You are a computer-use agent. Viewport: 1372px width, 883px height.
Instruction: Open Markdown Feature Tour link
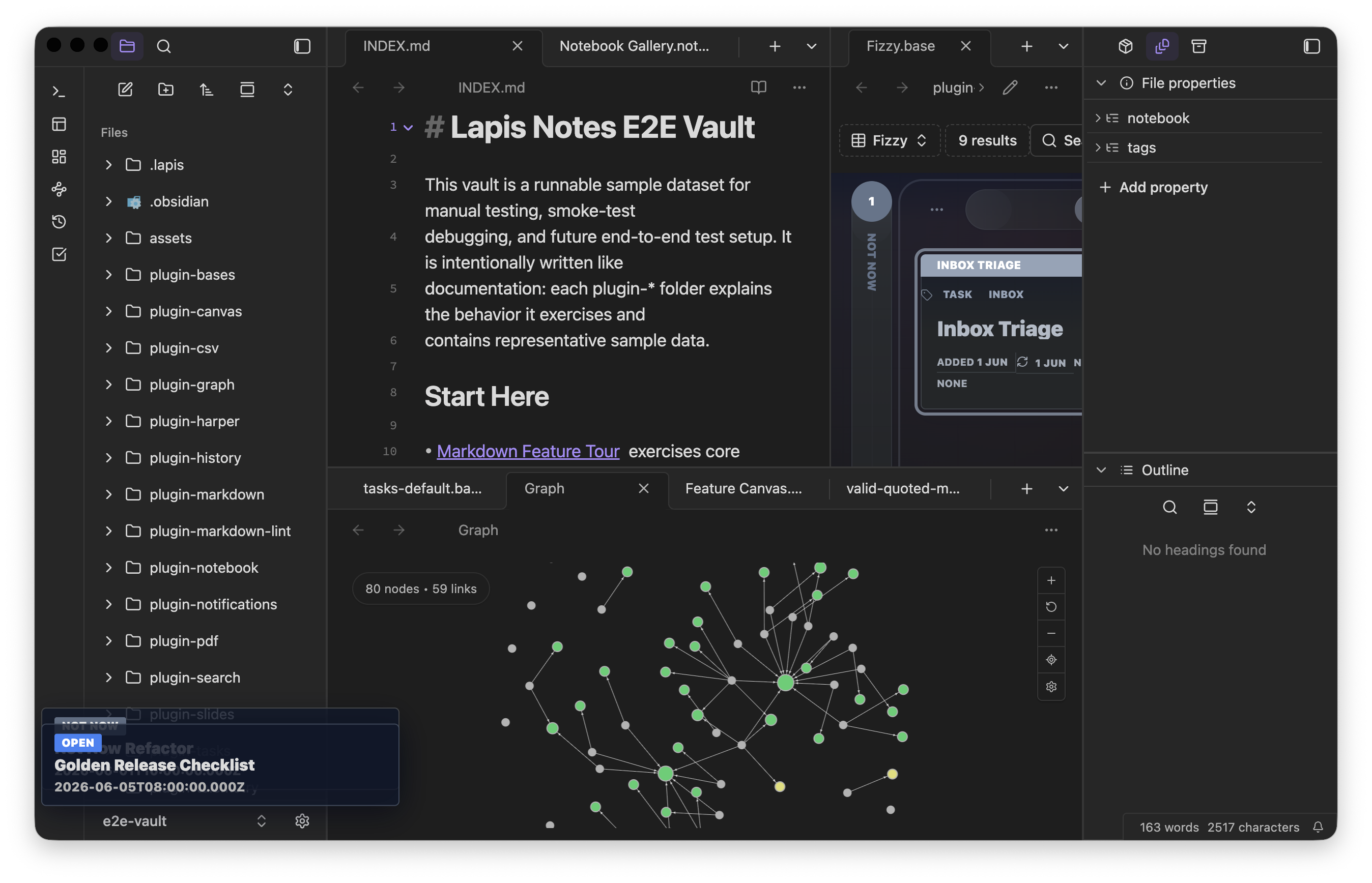click(x=528, y=451)
